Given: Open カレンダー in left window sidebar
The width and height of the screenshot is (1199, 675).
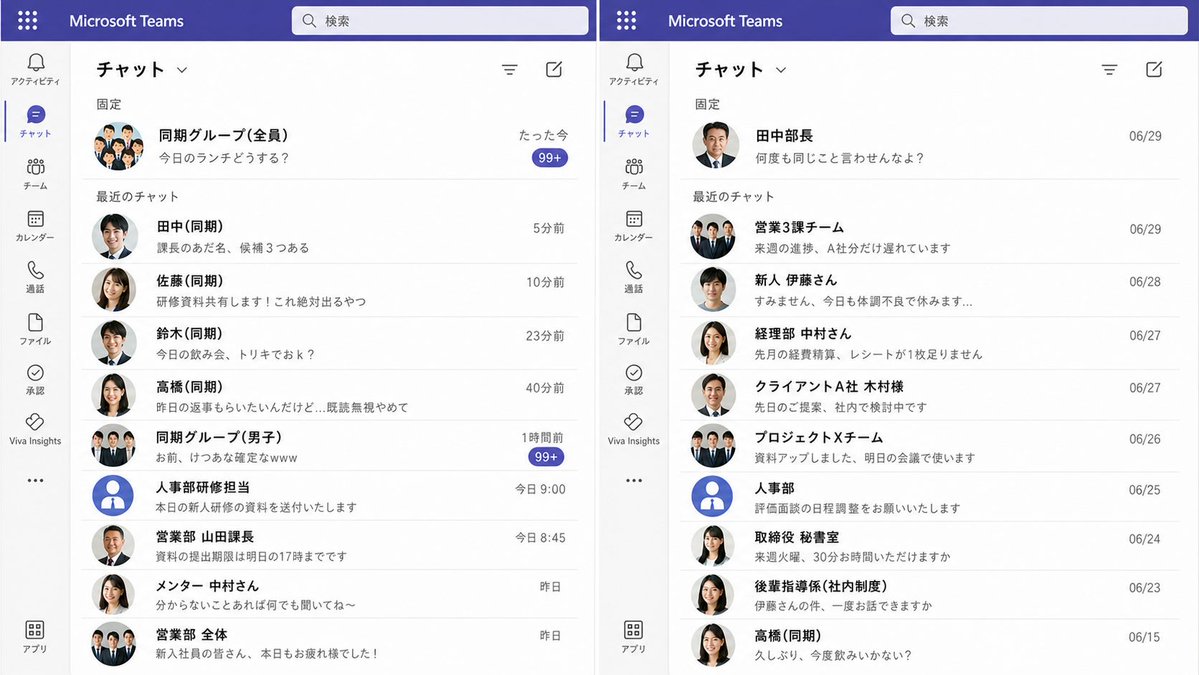Looking at the screenshot, I should 35,226.
